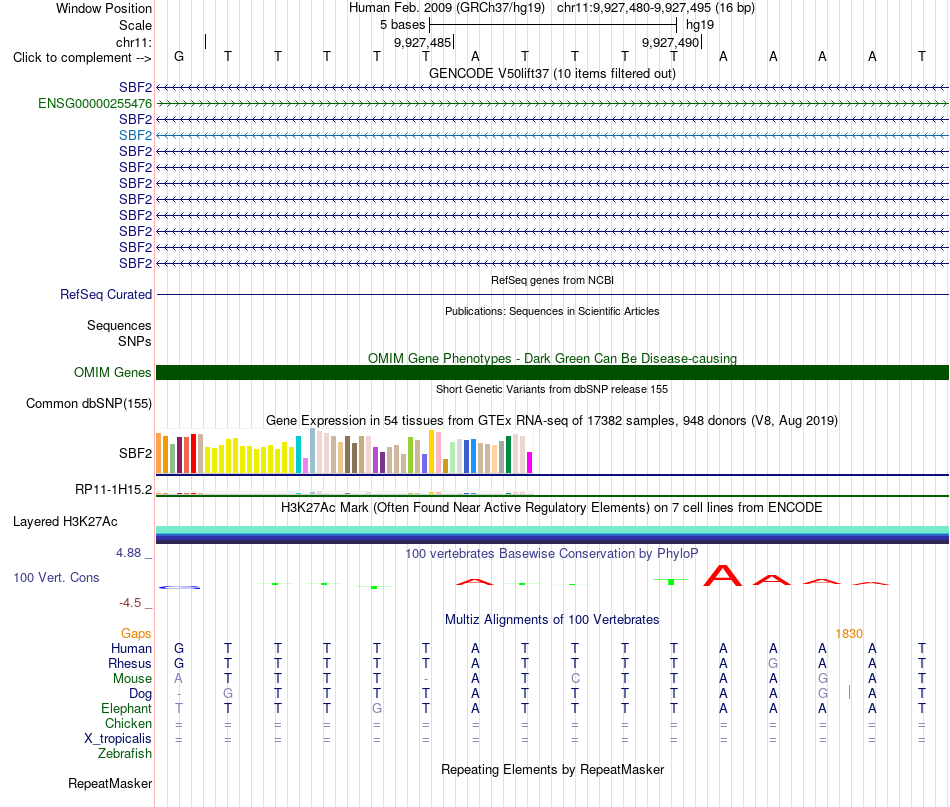Select the RefSeq Curated track label

click(105, 294)
